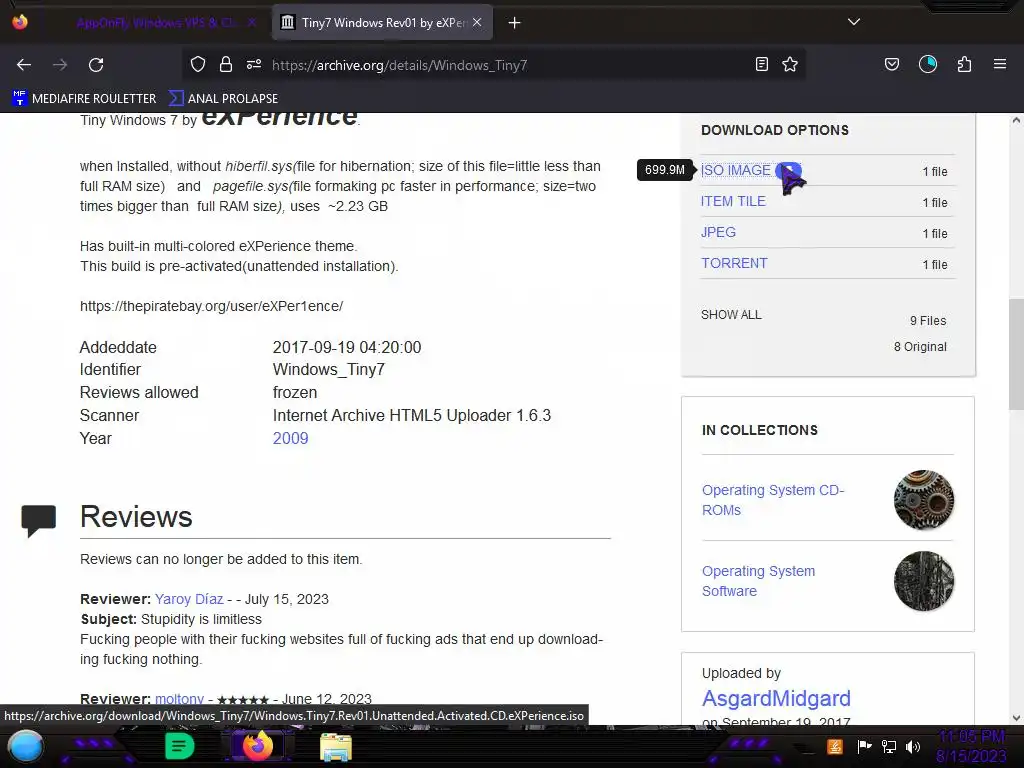Click the gears thumbnail for CD-ROMs collection

(x=923, y=500)
